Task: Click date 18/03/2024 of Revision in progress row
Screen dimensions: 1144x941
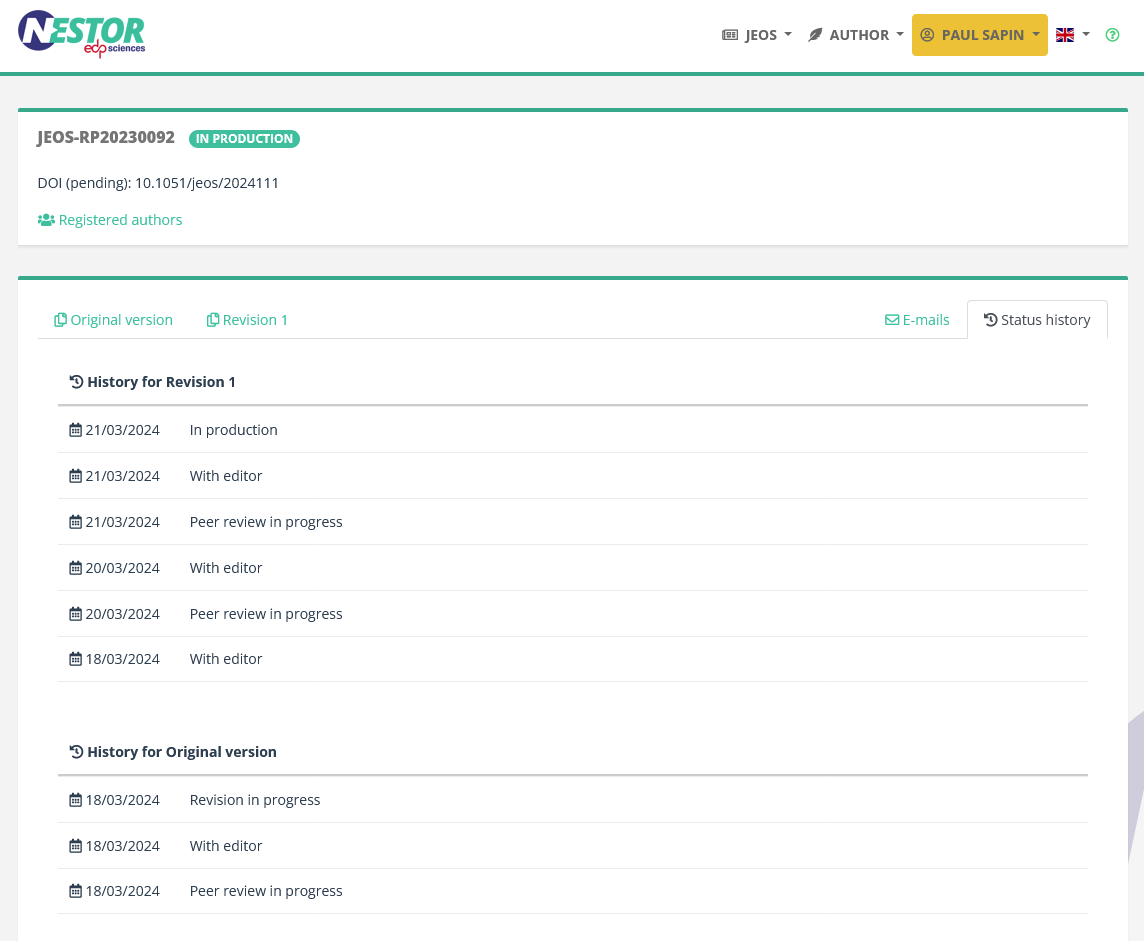Action: 123,799
